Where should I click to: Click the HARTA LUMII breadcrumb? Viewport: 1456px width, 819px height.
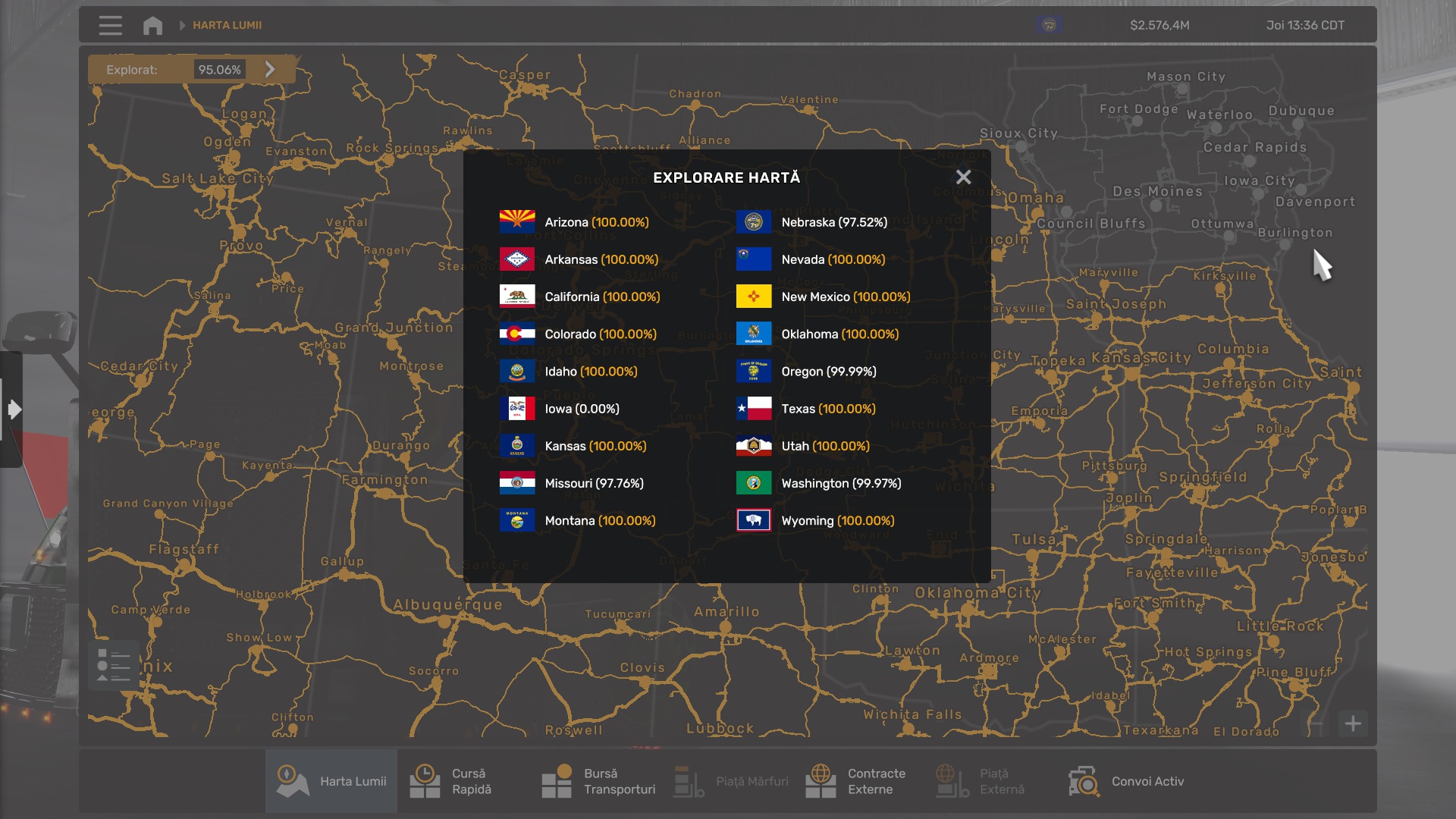227,25
